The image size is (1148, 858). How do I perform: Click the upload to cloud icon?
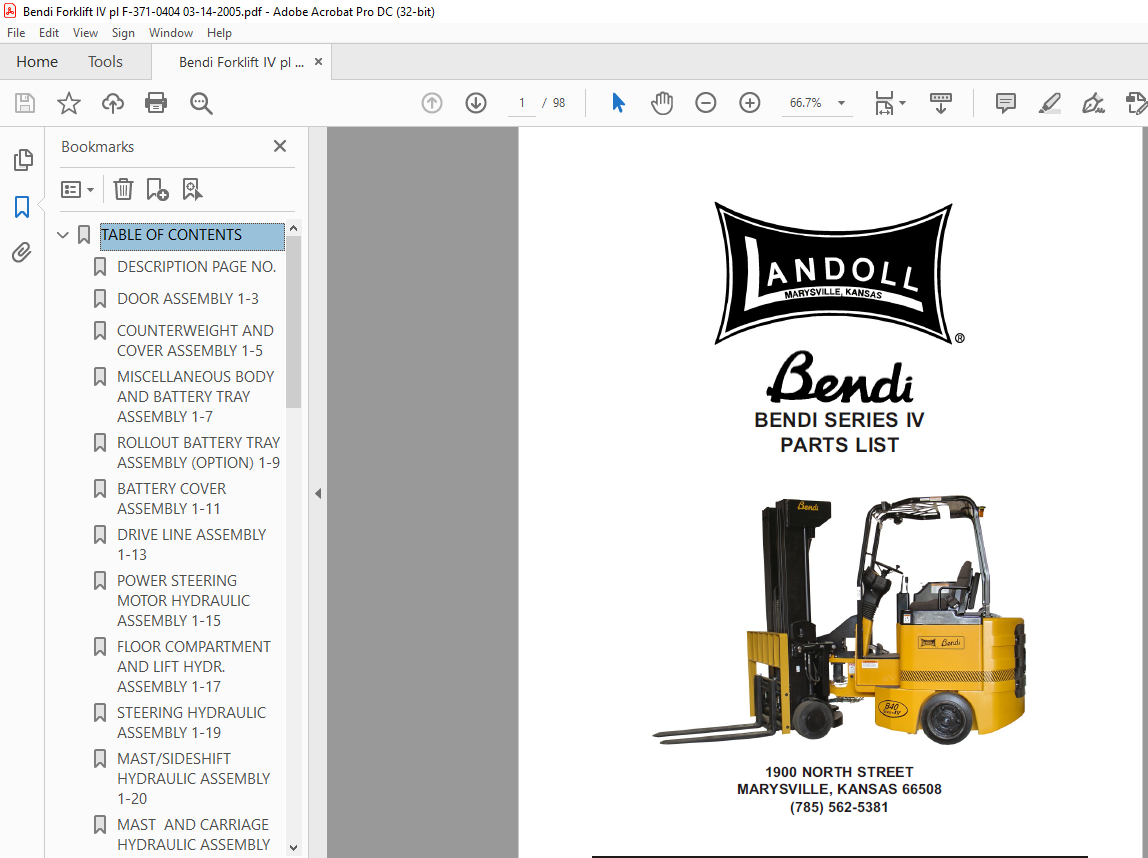pyautogui.click(x=113, y=103)
